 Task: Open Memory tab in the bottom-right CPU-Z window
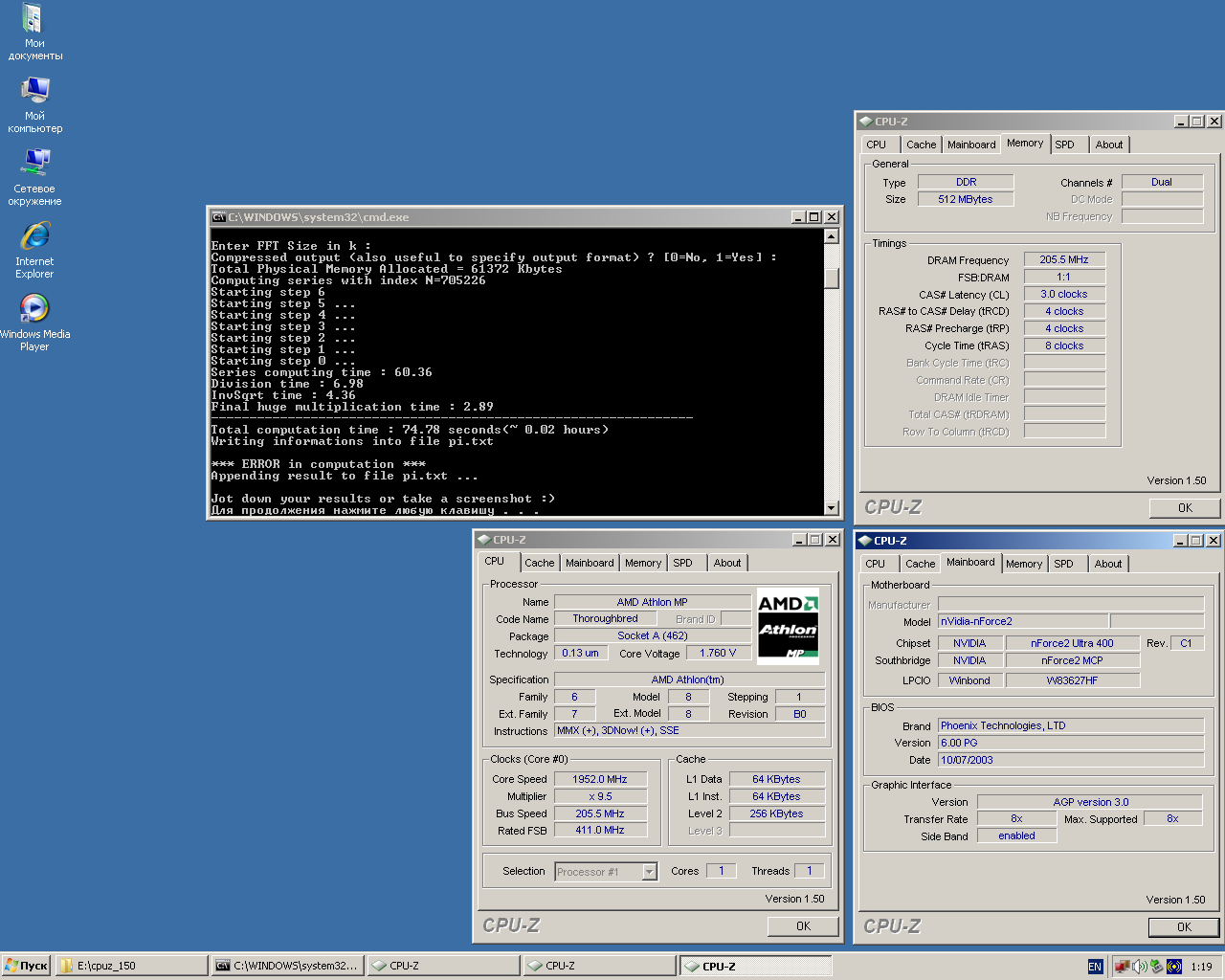(1024, 564)
